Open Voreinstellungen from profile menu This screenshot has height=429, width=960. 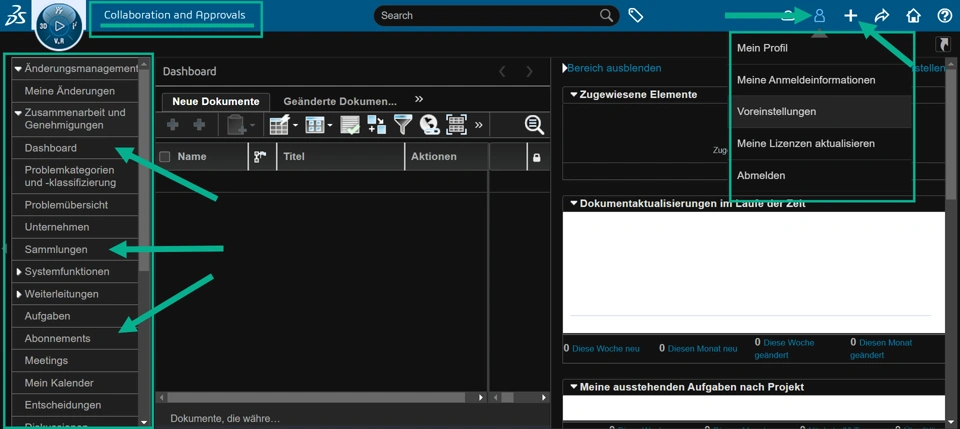coord(776,111)
